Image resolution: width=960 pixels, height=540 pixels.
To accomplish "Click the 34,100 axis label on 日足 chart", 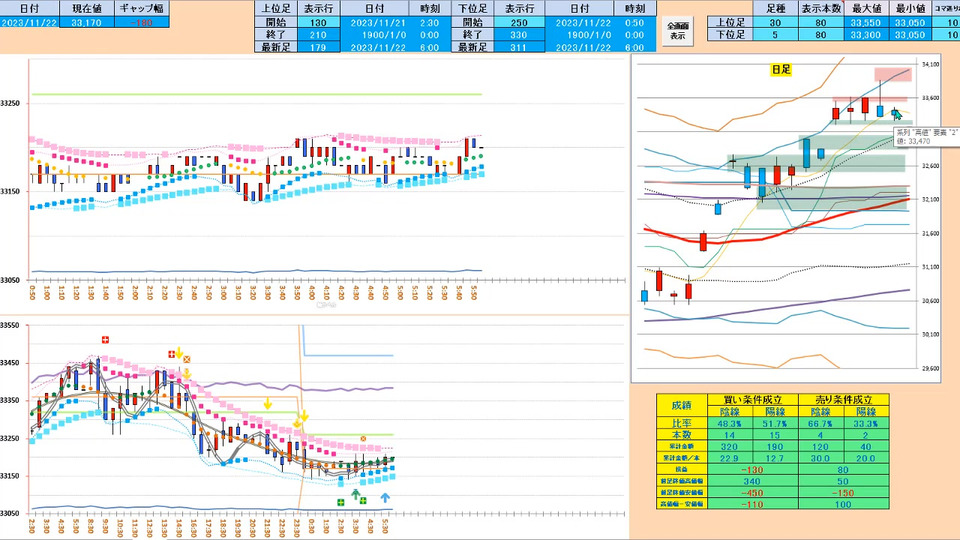I will pyautogui.click(x=930, y=64).
